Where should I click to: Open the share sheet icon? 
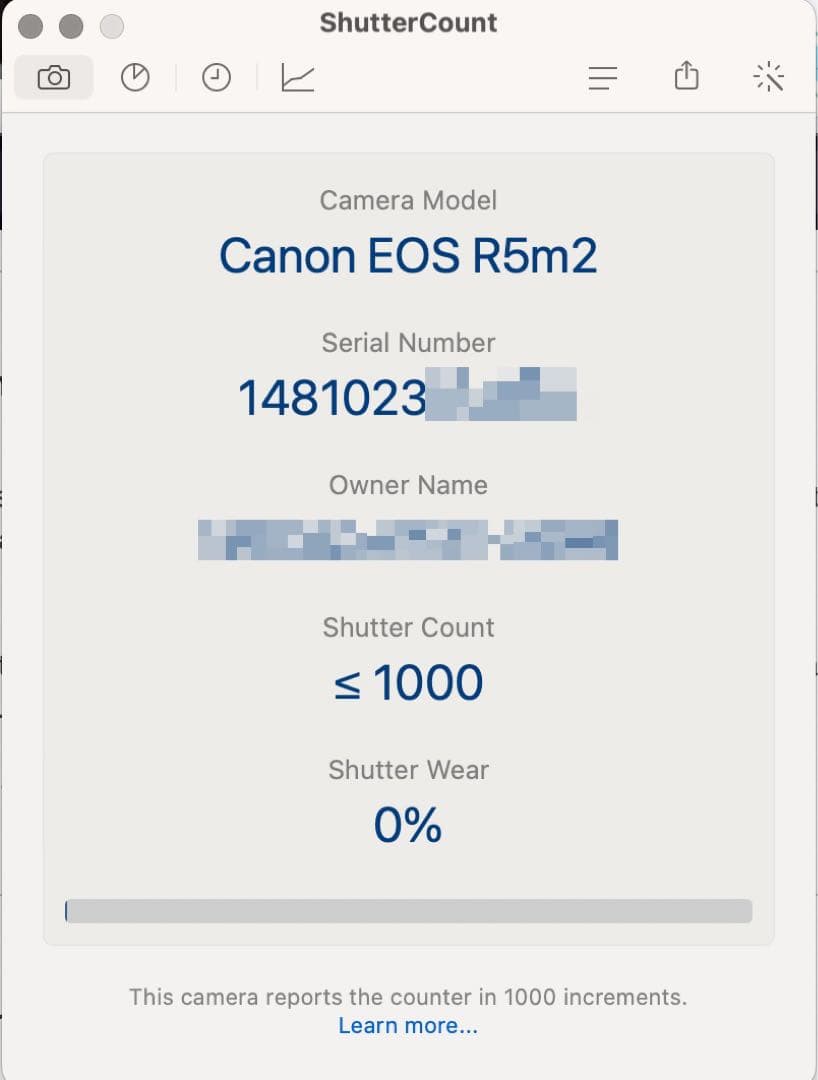(686, 76)
